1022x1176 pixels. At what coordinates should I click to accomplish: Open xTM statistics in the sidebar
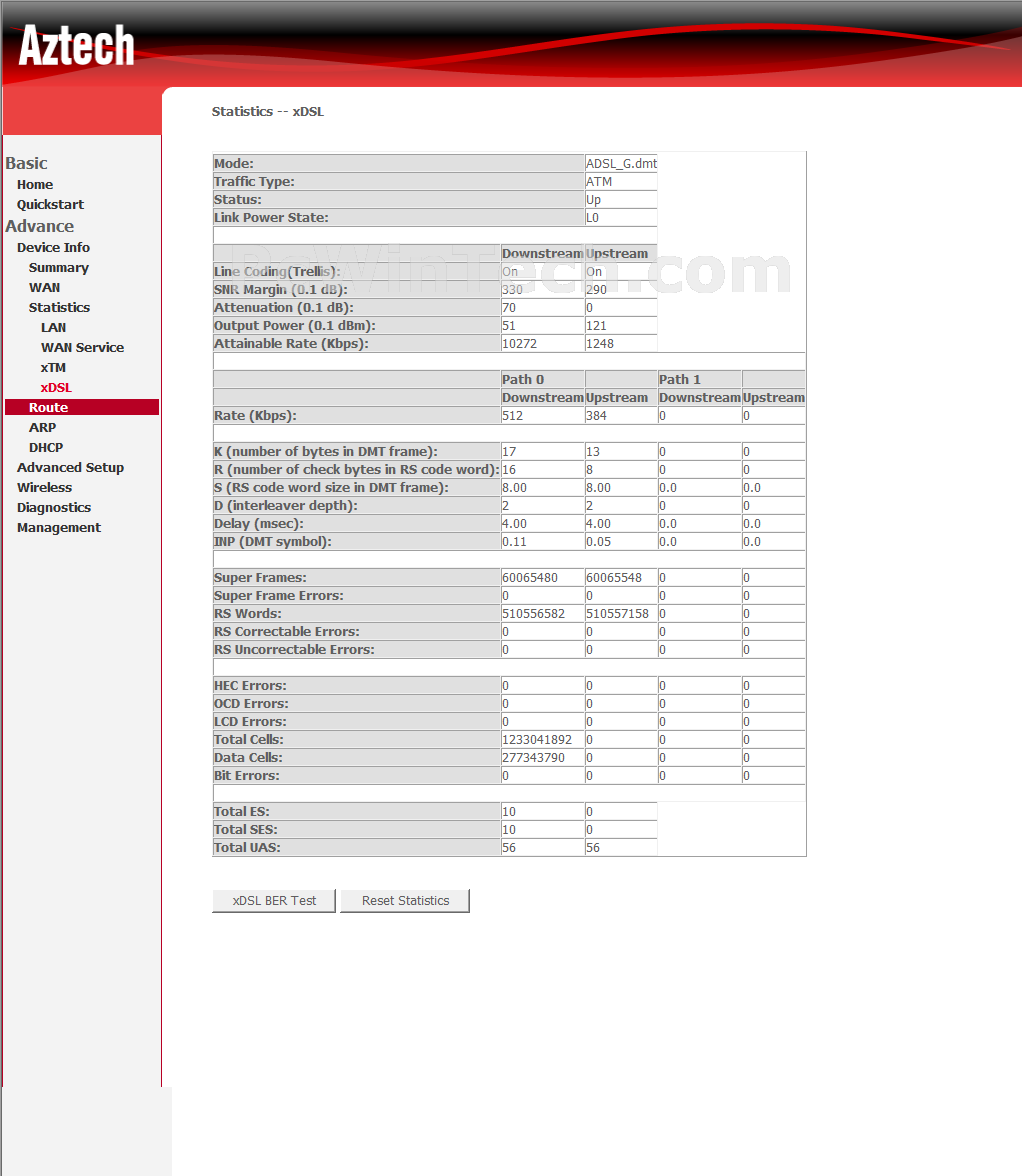(53, 368)
